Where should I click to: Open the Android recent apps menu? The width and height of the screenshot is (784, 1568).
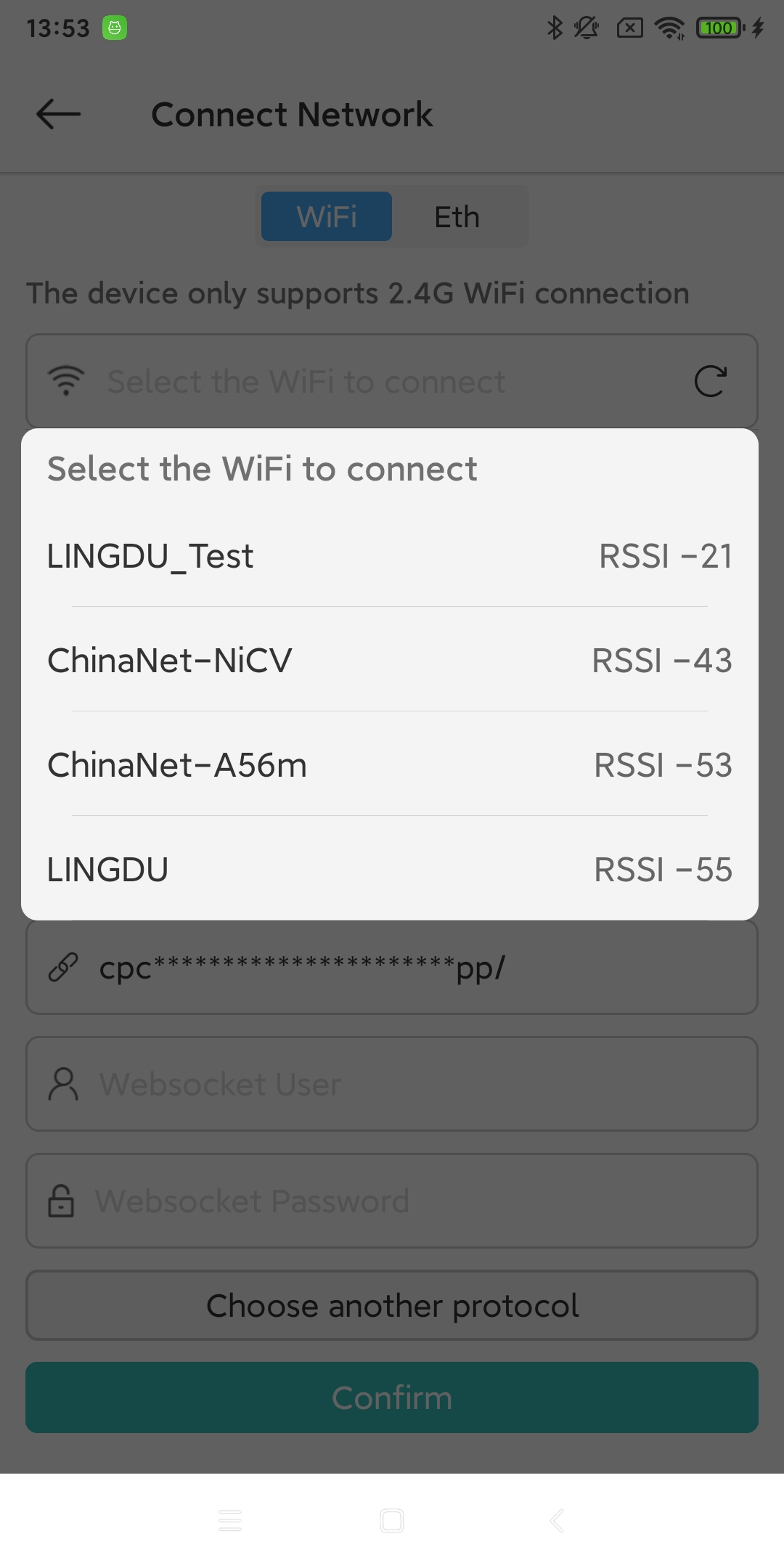(230, 1520)
